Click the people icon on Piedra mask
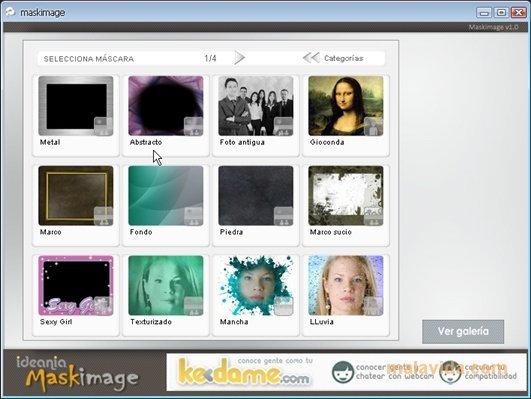Viewport: 531px width, 399px height. coord(283,216)
